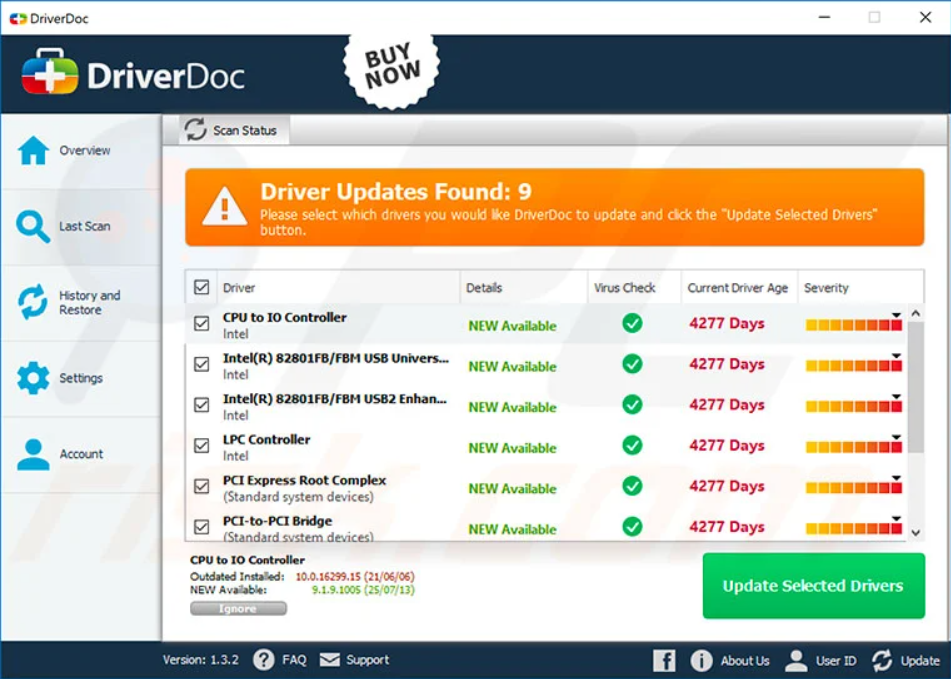Click the User ID person icon
The image size is (951, 679).
click(x=796, y=660)
